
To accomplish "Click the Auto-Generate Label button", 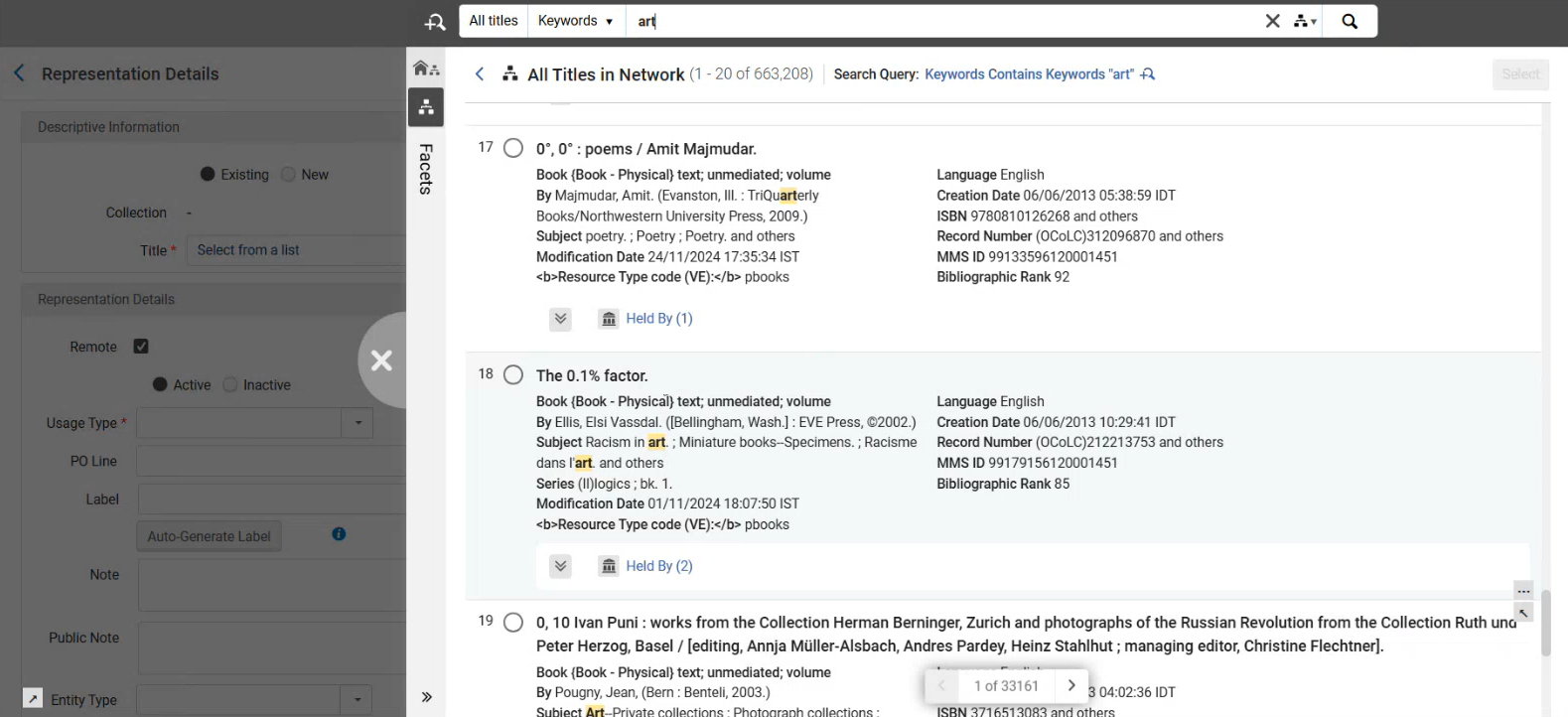I will [210, 536].
